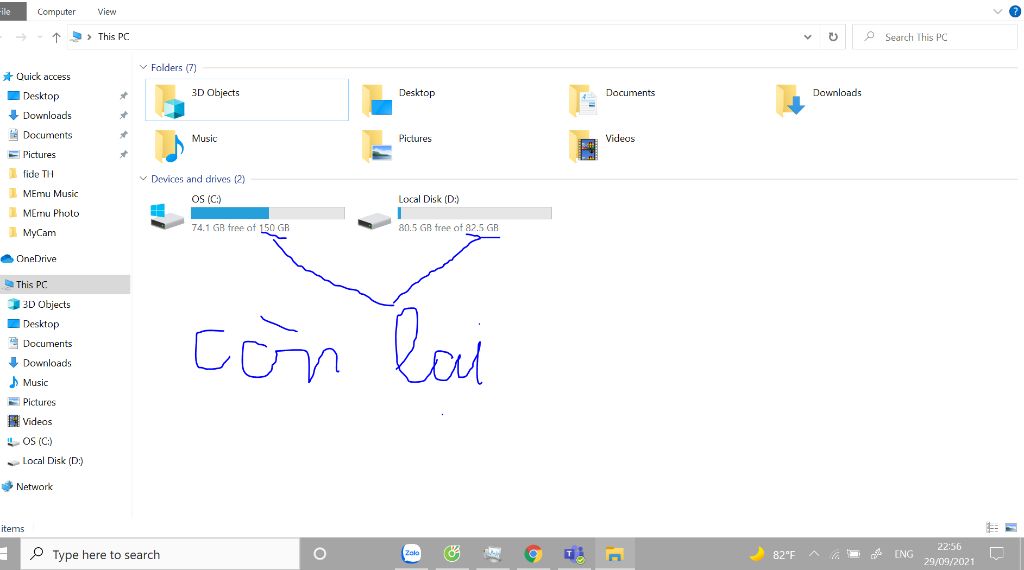
Task: Unpin Desktop from Quick access pin icon
Action: [x=123, y=96]
